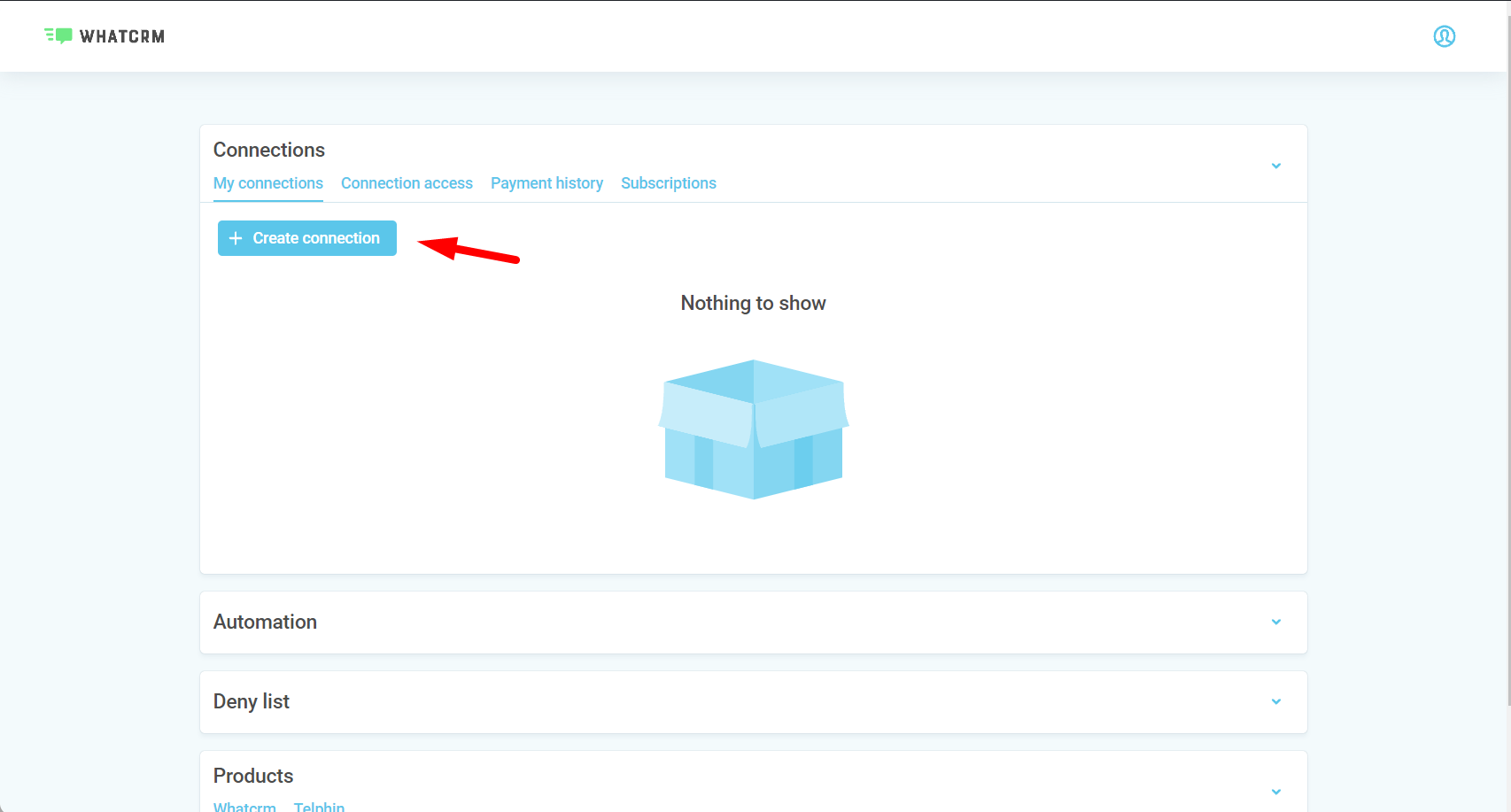Go to the Subscriptions tab
1511x812 pixels.
[x=668, y=183]
